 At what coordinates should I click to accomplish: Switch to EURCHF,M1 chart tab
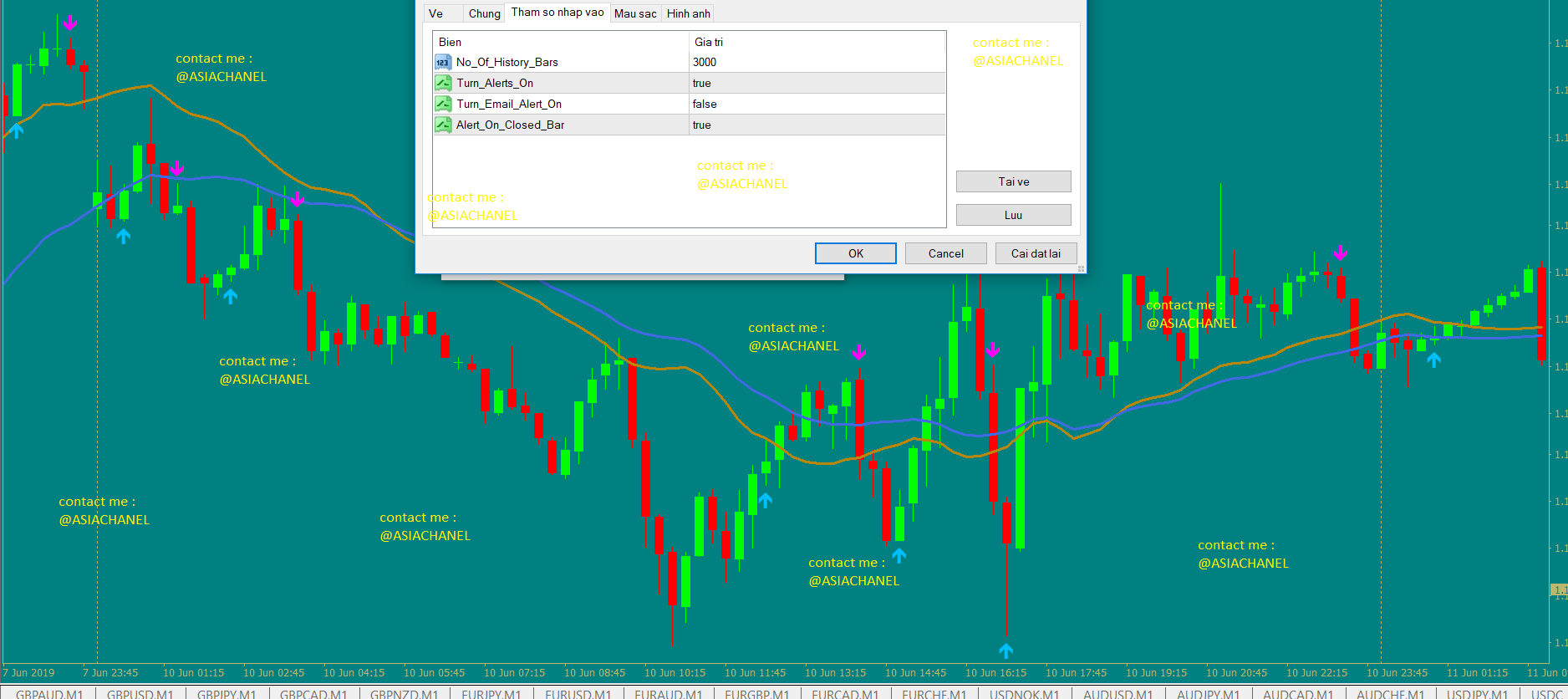click(934, 694)
